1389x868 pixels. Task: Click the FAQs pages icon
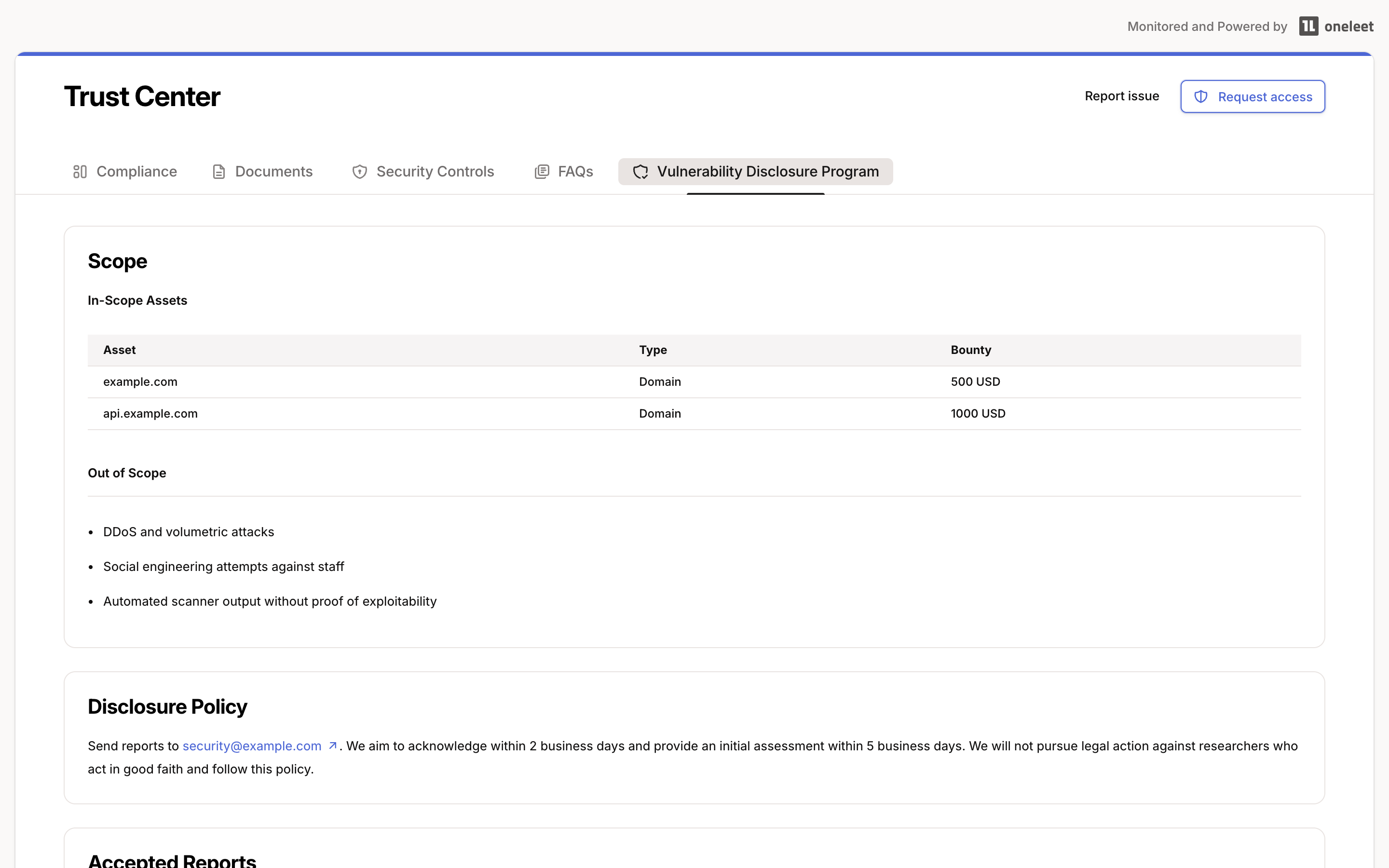541,171
